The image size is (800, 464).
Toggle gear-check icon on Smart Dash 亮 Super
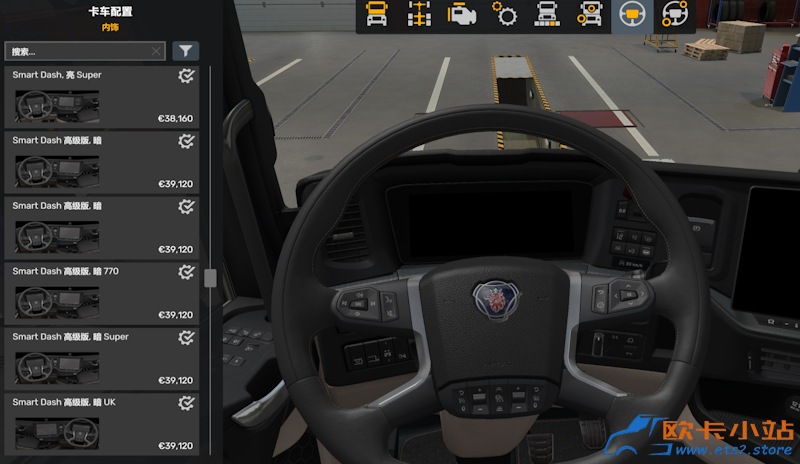pos(186,76)
